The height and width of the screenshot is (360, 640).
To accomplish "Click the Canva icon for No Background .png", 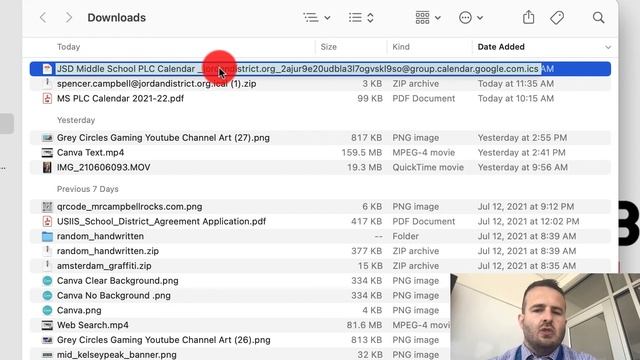I will 47,296.
